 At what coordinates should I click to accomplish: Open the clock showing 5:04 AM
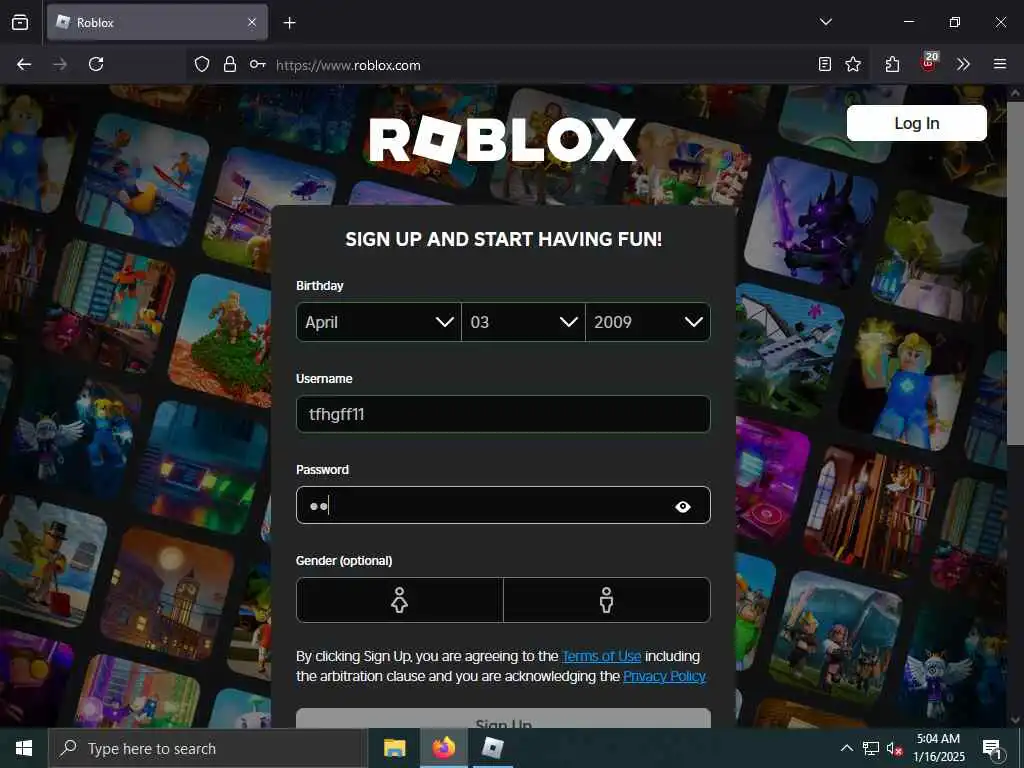coord(938,748)
